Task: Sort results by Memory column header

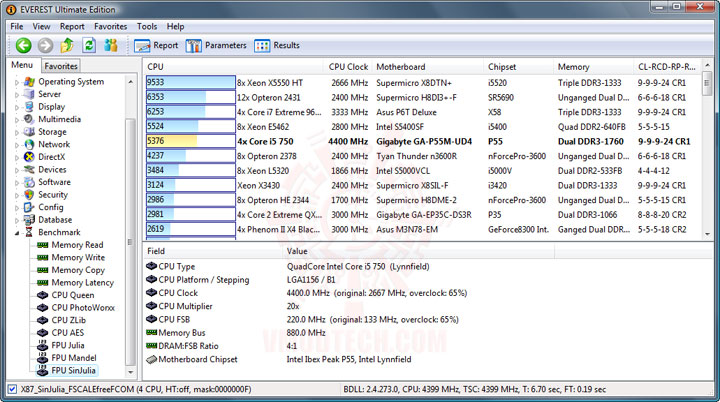Action: coord(594,67)
